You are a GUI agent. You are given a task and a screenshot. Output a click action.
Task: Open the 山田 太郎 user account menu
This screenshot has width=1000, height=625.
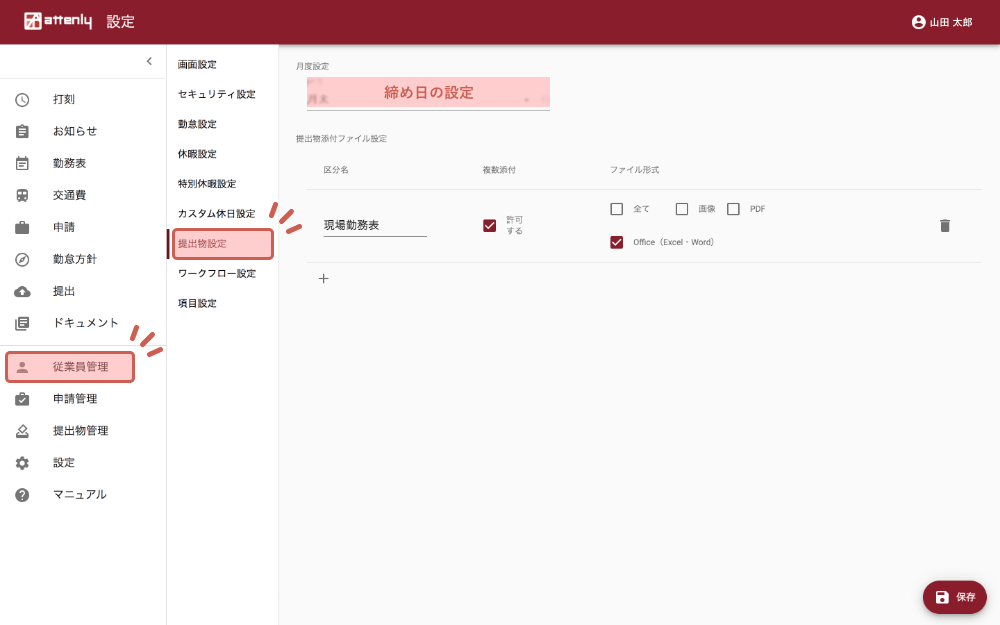click(941, 22)
